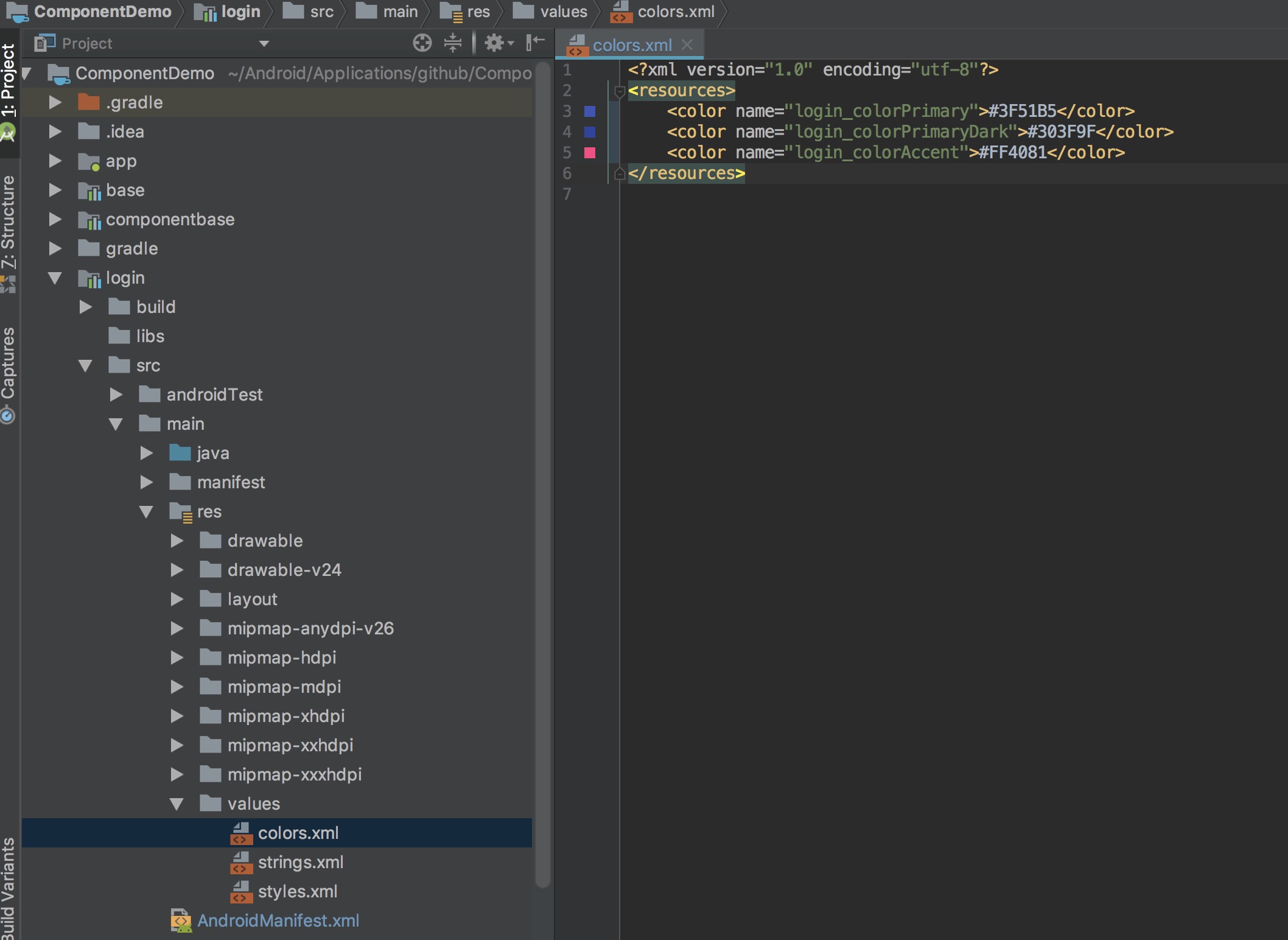The image size is (1288, 940).
Task: Toggle the 1: Project tool window tab
Action: click(x=9, y=79)
